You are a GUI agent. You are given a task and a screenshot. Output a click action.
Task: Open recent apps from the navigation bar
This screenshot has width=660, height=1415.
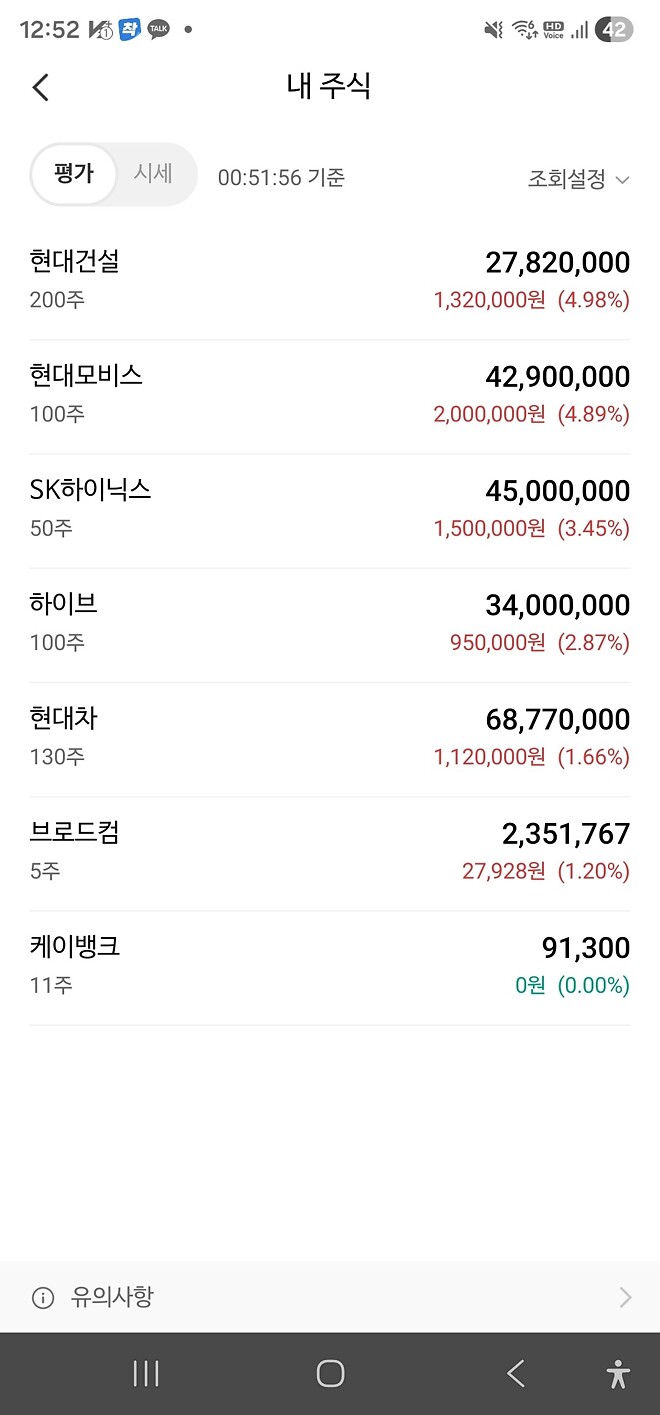[x=145, y=1373]
